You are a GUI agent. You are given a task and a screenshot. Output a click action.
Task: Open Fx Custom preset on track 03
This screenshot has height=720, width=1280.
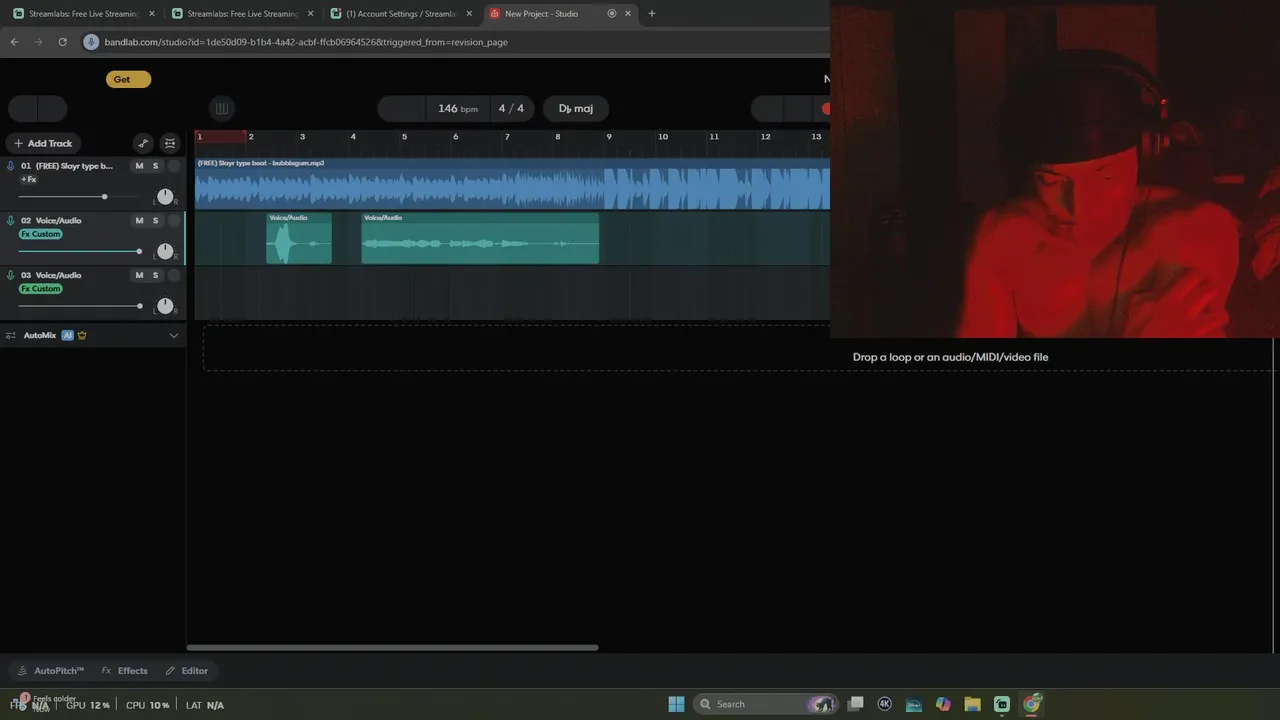click(41, 288)
